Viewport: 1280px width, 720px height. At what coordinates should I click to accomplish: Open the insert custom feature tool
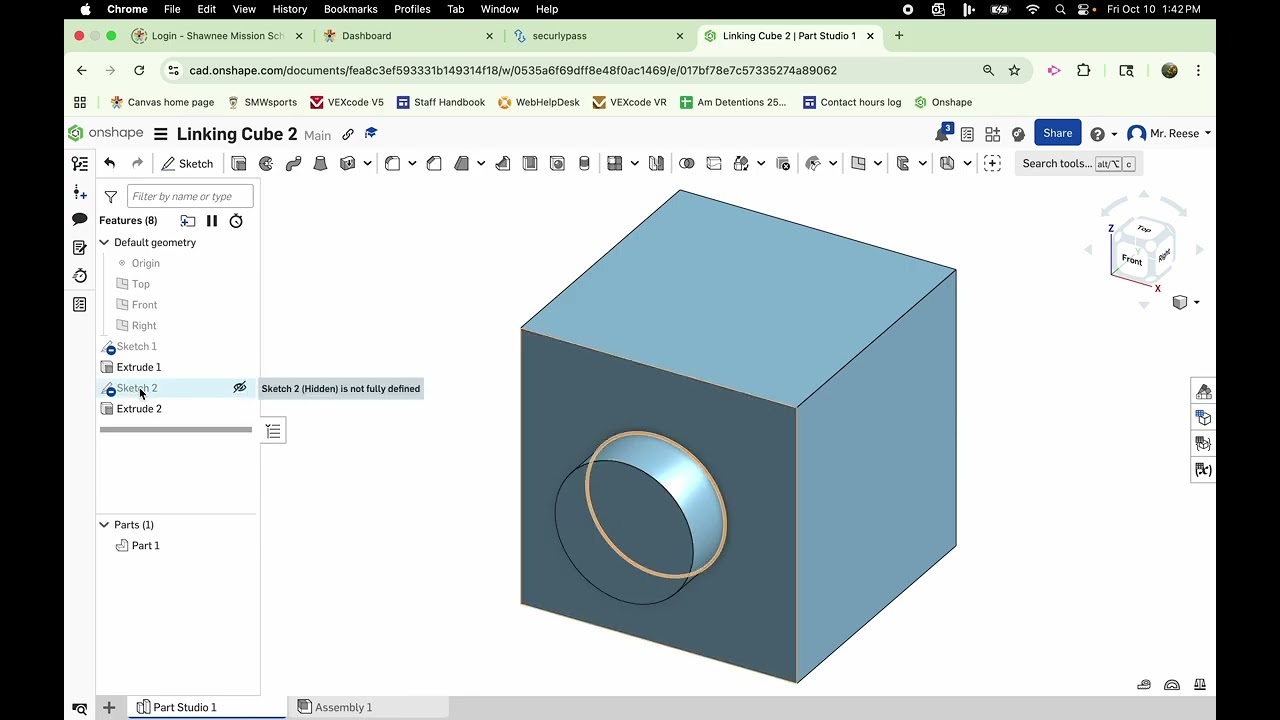point(992,163)
